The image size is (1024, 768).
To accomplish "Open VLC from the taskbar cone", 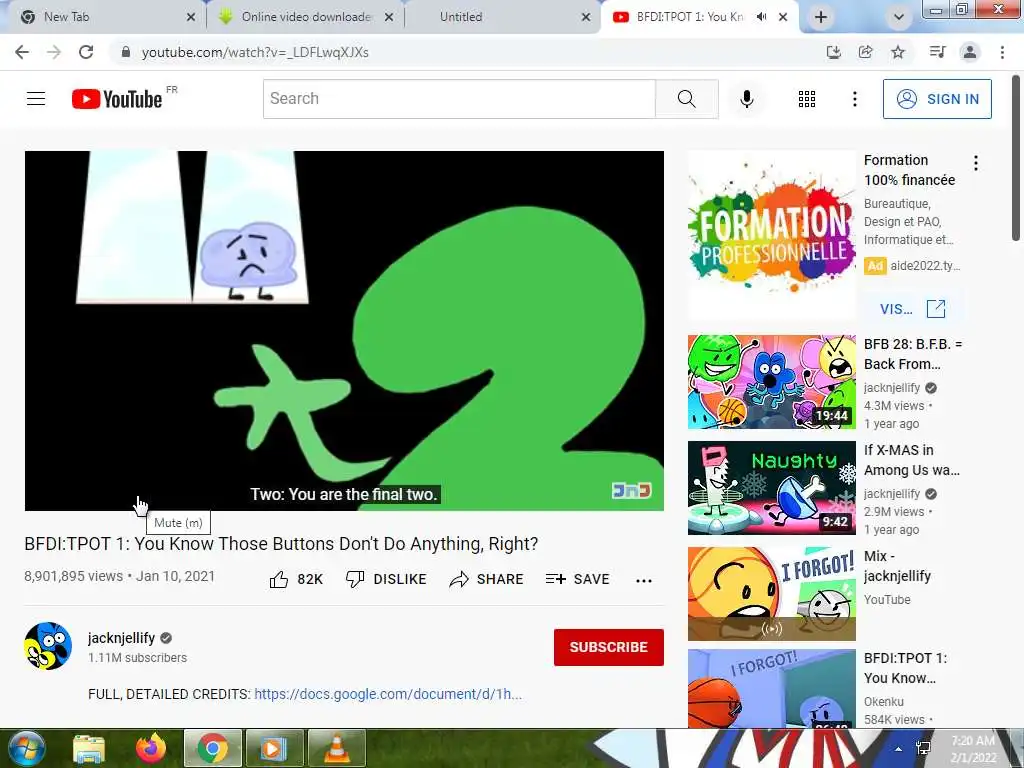I will coord(336,748).
